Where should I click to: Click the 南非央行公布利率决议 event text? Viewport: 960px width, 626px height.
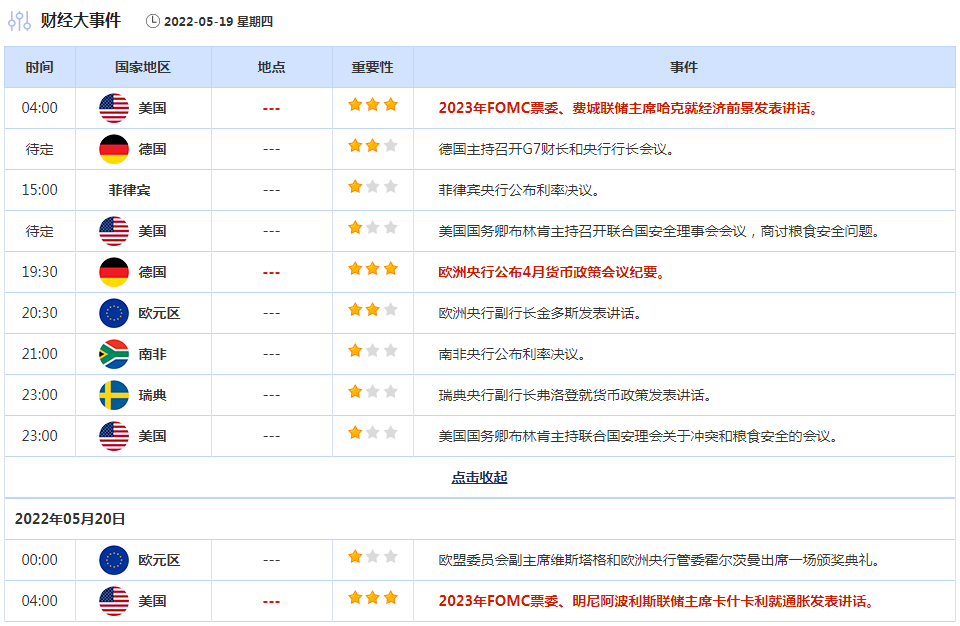point(512,354)
